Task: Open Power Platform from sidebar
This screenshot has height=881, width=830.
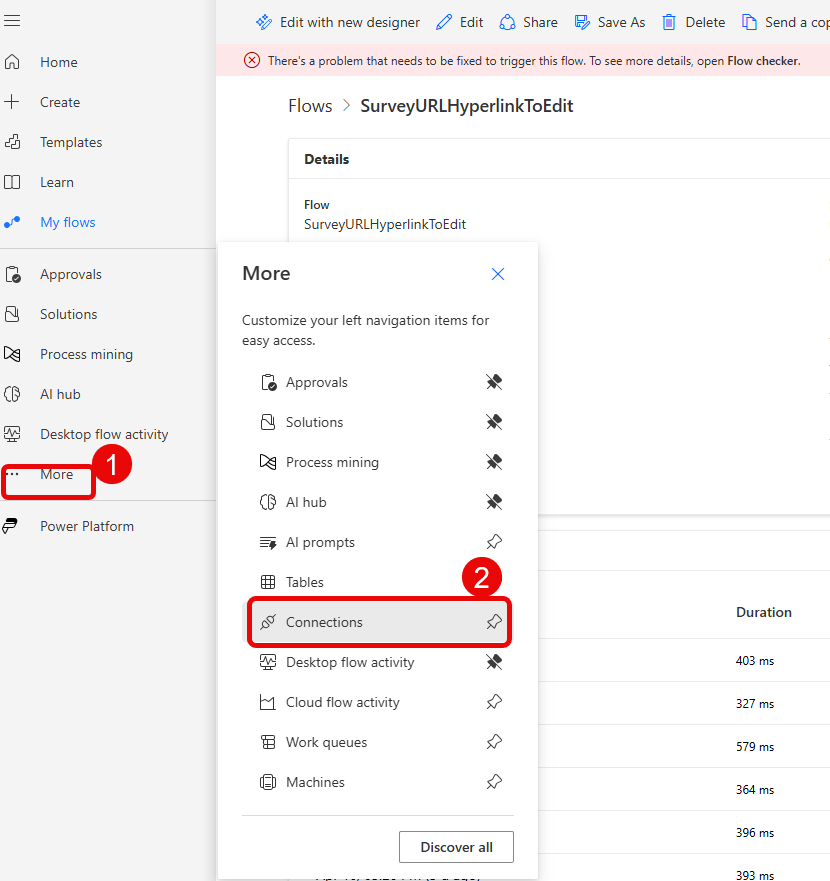Action: [86, 526]
